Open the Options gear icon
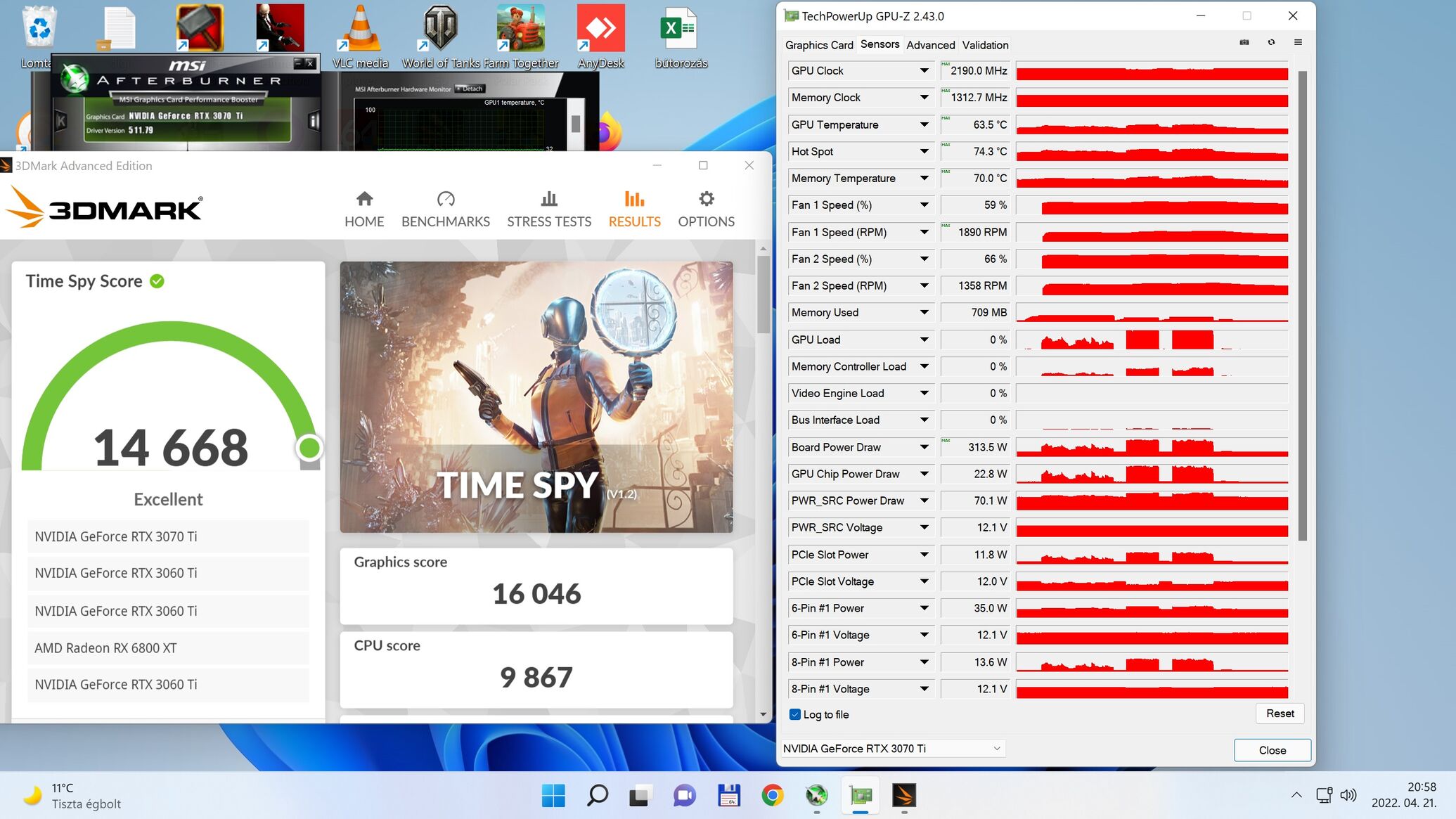1456x819 pixels. (x=706, y=199)
